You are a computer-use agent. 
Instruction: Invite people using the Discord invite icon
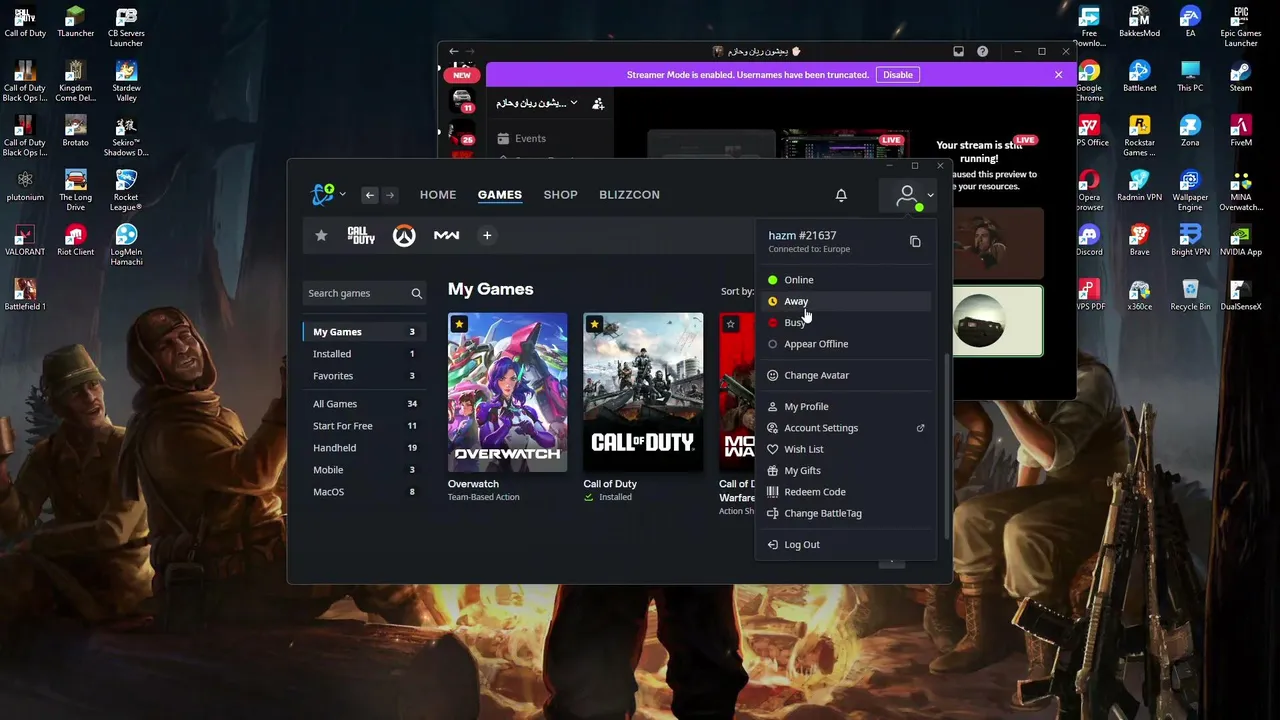pos(598,103)
